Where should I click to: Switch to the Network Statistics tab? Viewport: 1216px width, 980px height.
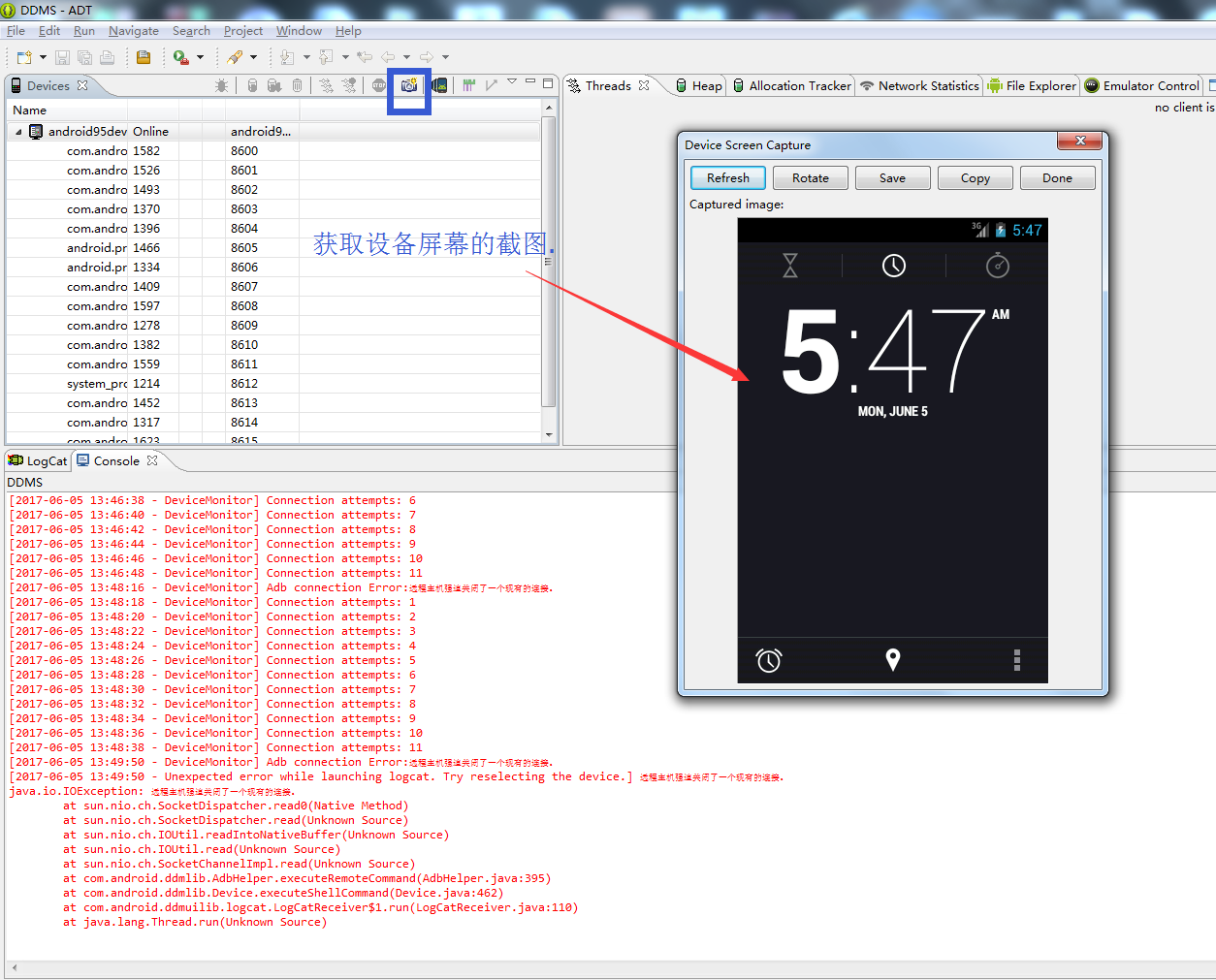click(x=919, y=85)
